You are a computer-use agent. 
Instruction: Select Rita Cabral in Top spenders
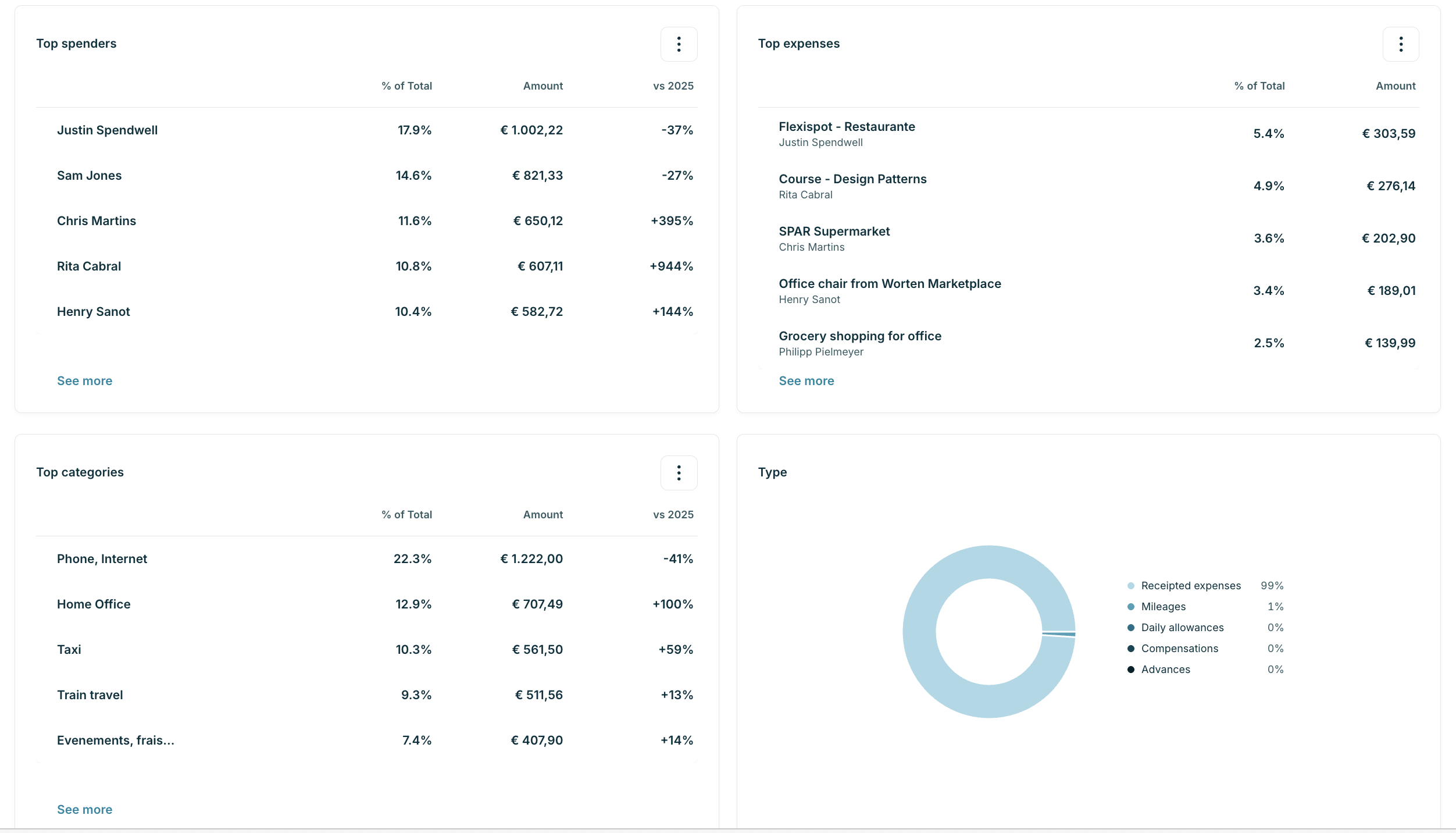(366, 266)
